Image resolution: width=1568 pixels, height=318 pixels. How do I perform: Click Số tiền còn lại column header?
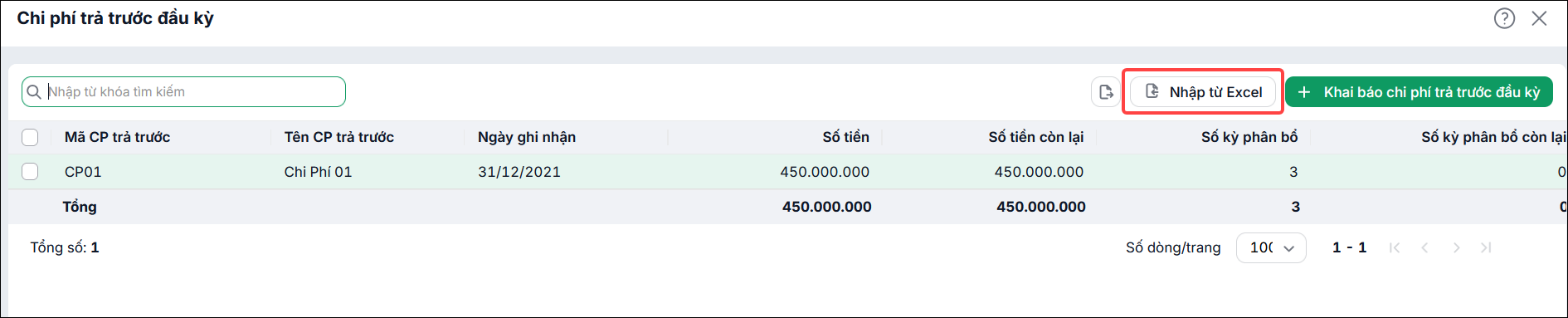(1036, 137)
